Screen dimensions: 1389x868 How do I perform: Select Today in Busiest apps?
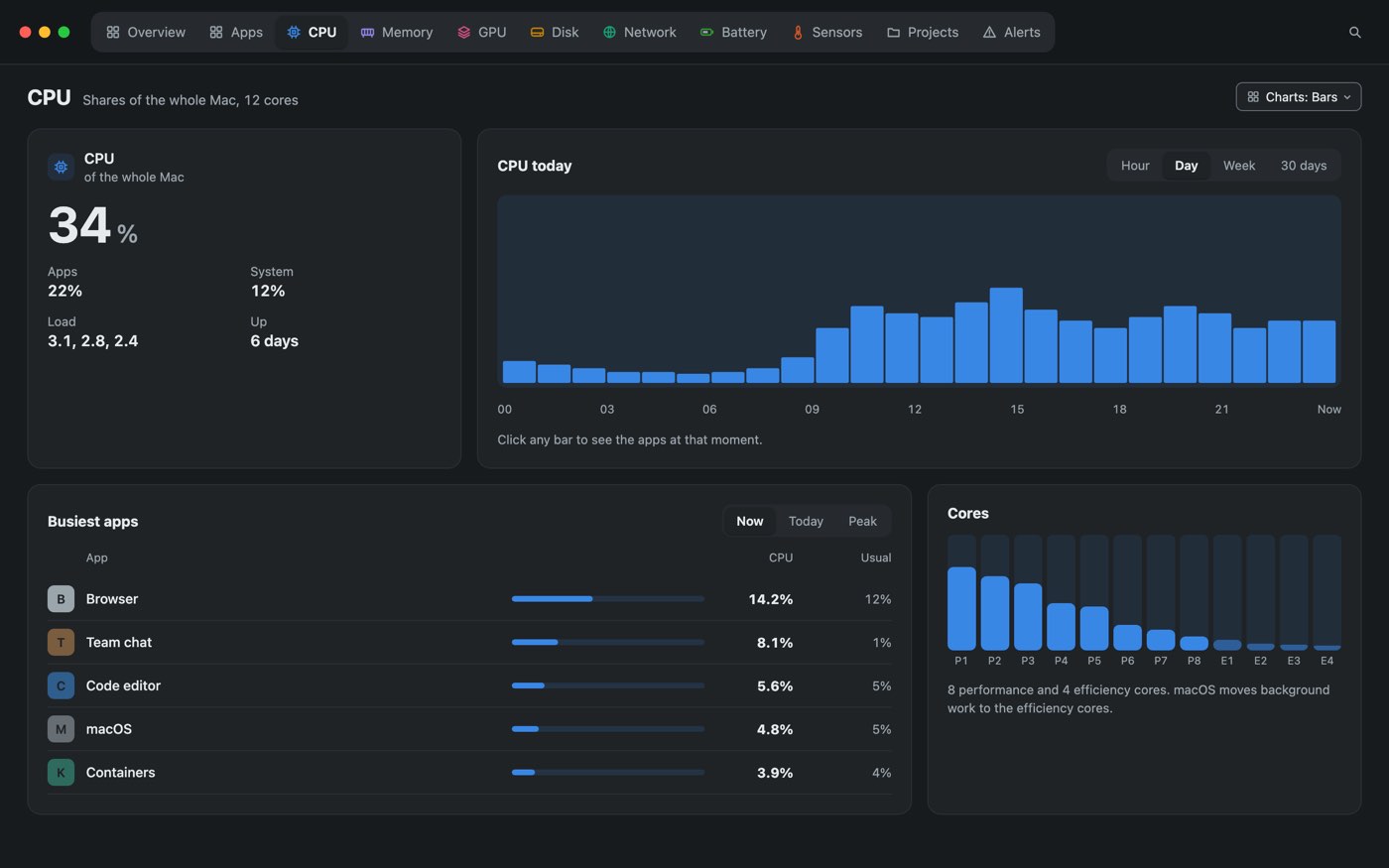tap(806, 521)
